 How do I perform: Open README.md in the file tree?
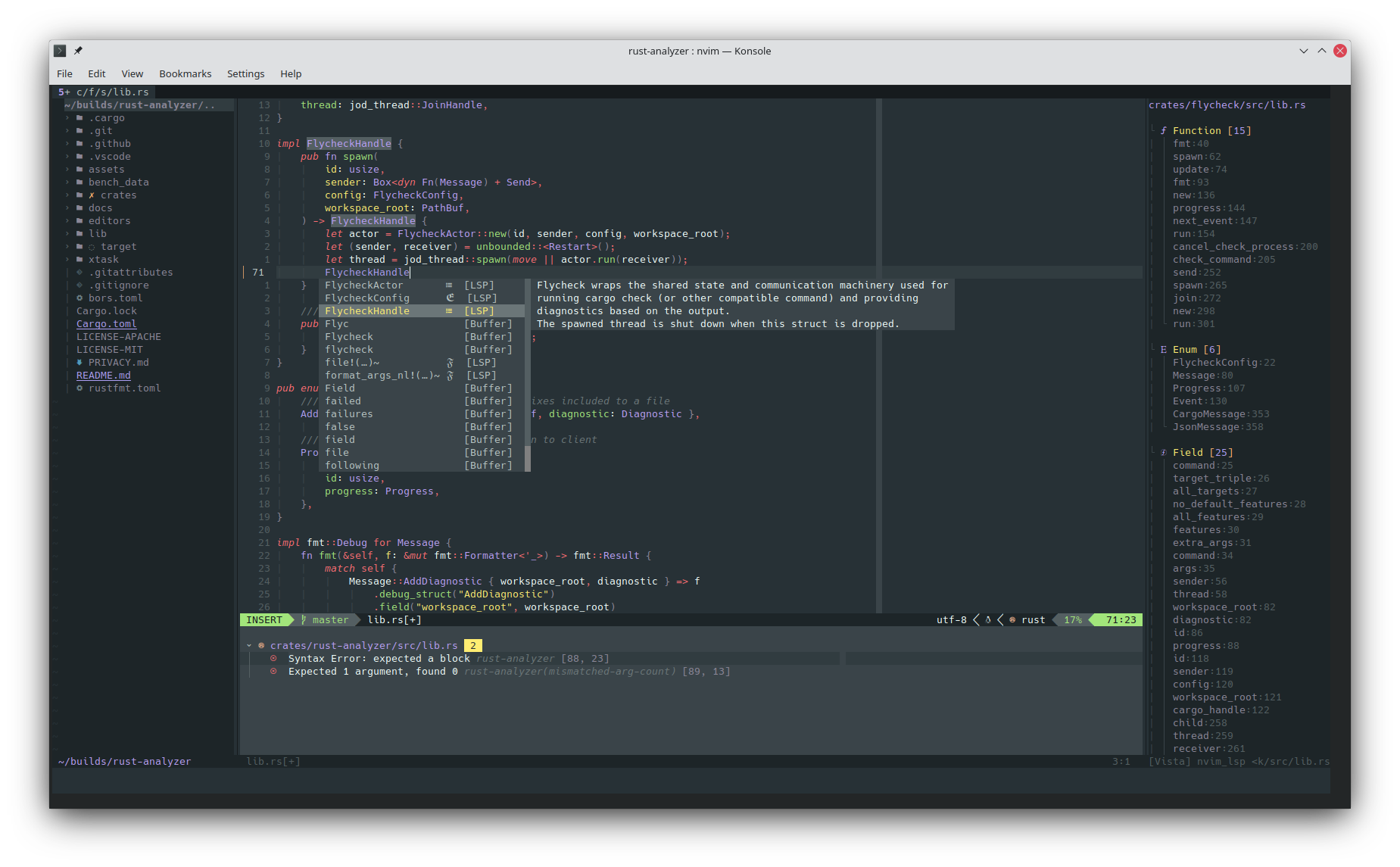point(103,376)
